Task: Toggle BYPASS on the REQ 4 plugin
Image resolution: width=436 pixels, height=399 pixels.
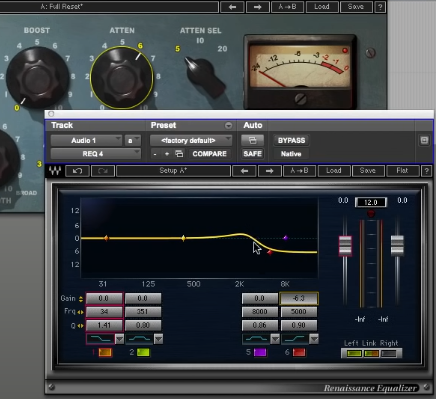Action: [291, 140]
